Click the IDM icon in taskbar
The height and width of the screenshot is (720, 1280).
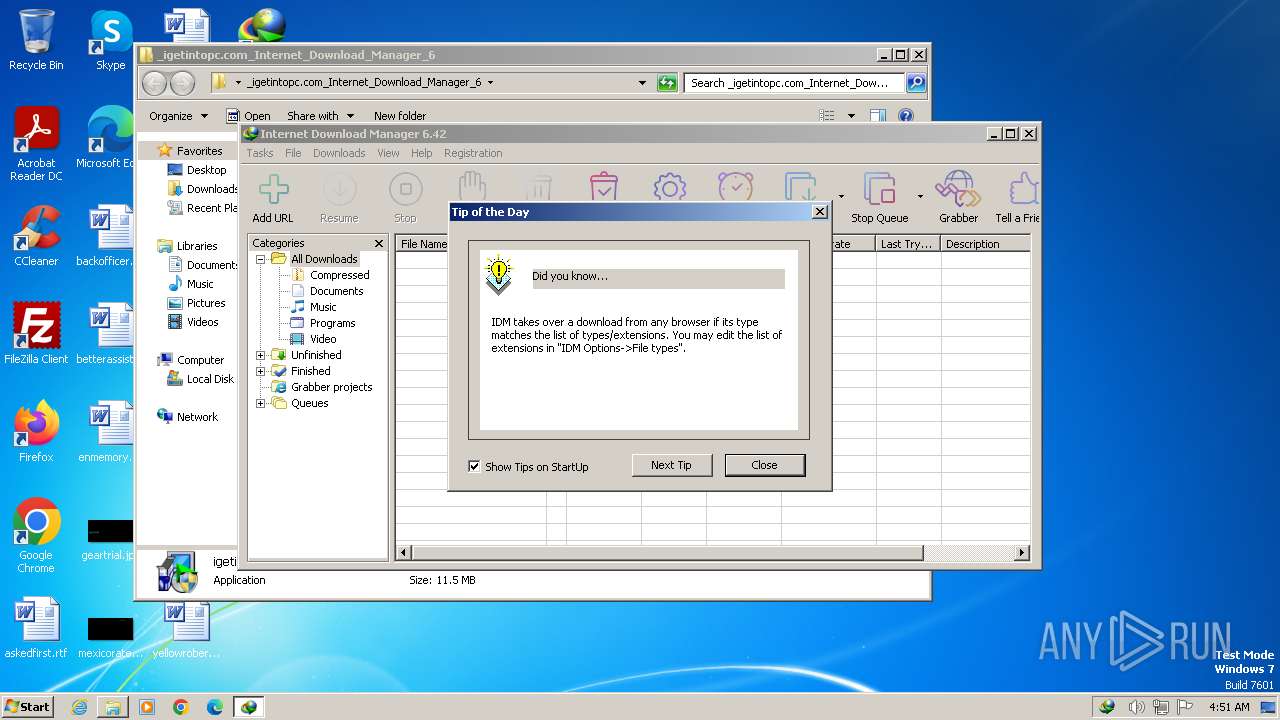click(x=248, y=707)
